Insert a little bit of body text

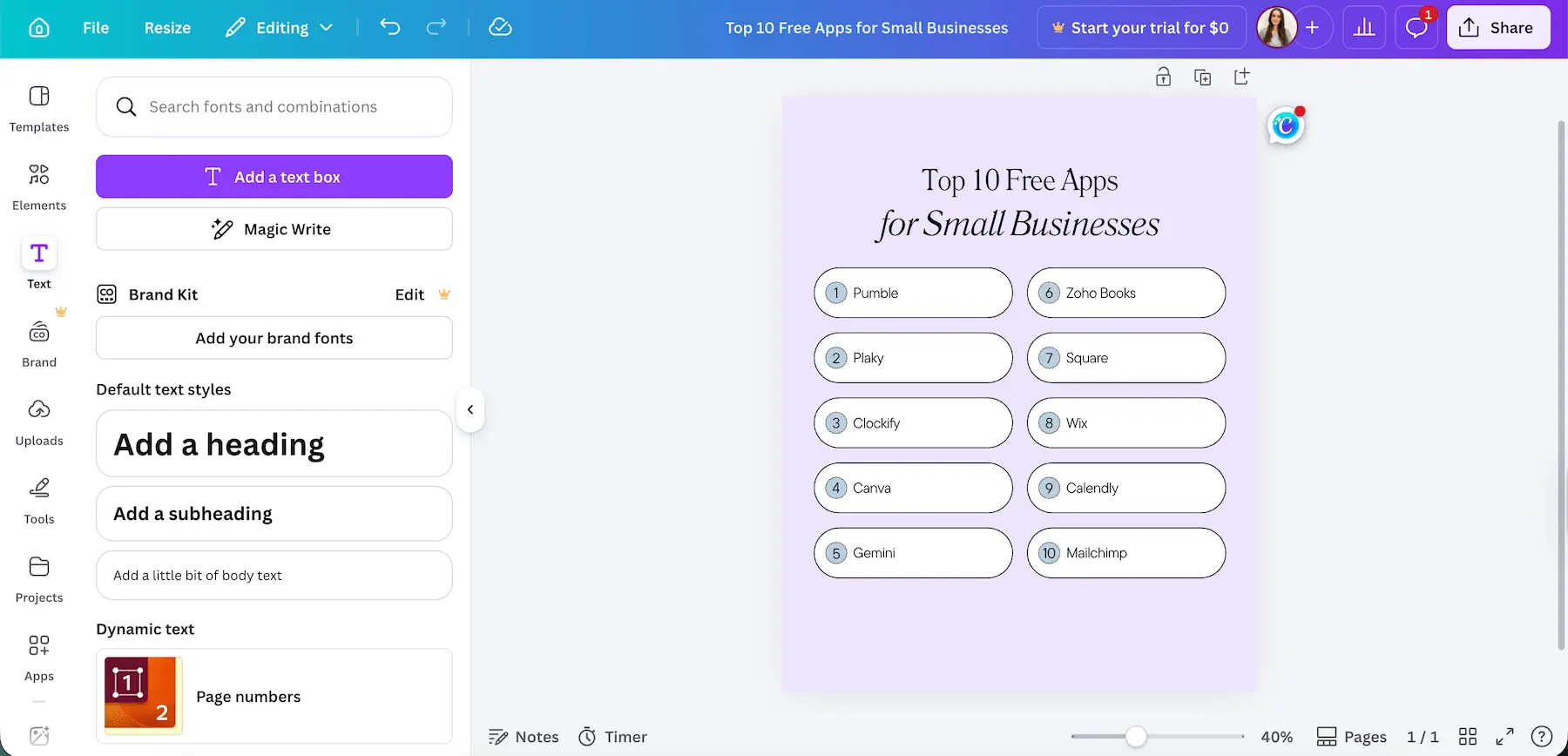pos(274,575)
